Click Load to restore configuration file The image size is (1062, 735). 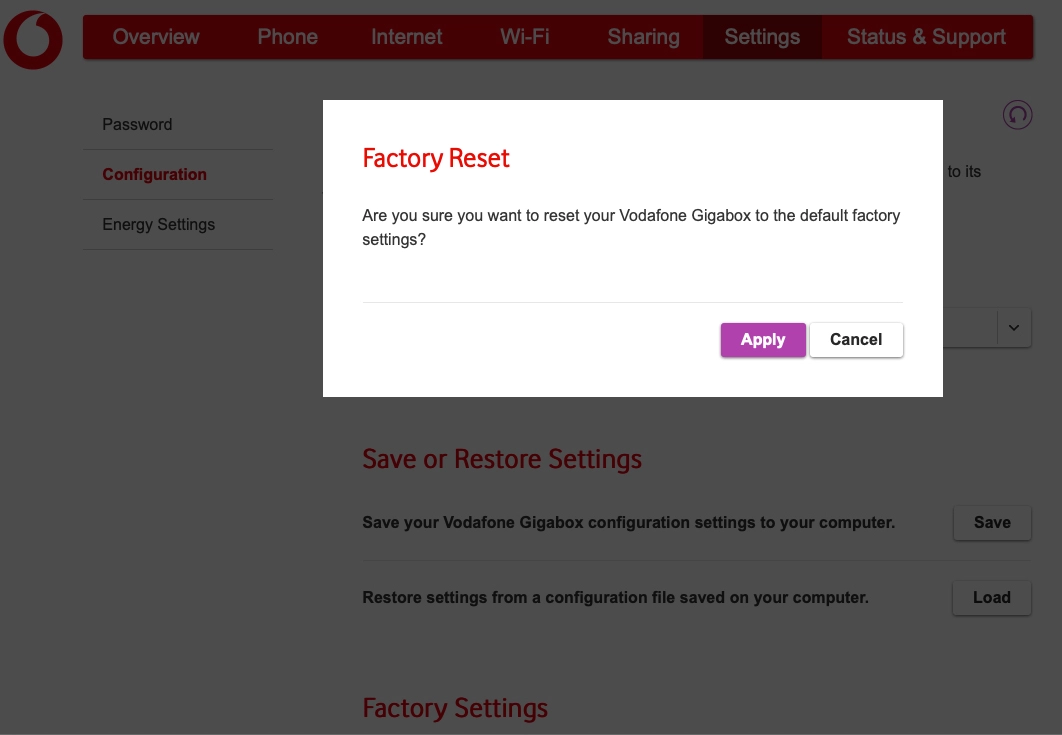[991, 597]
